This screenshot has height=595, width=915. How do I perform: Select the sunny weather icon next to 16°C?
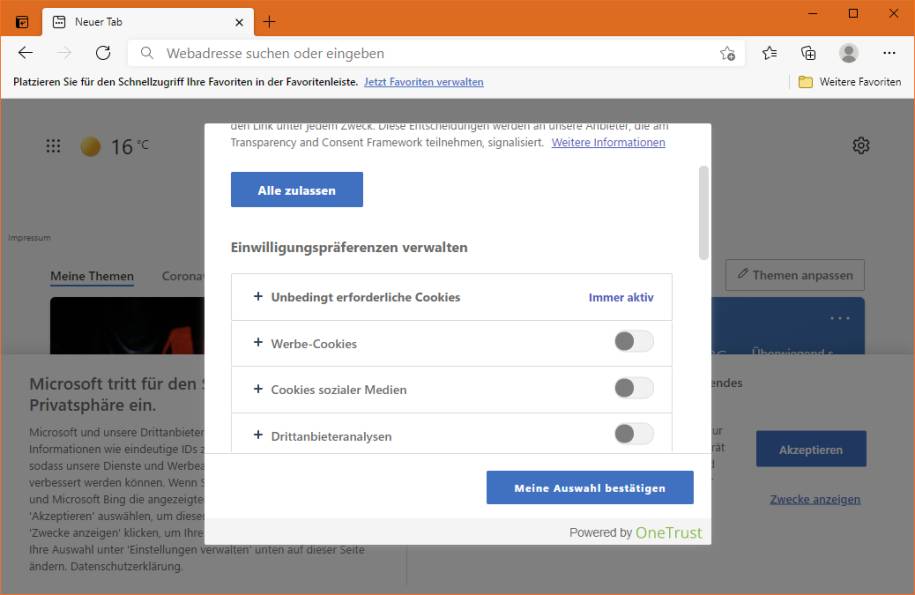click(89, 145)
